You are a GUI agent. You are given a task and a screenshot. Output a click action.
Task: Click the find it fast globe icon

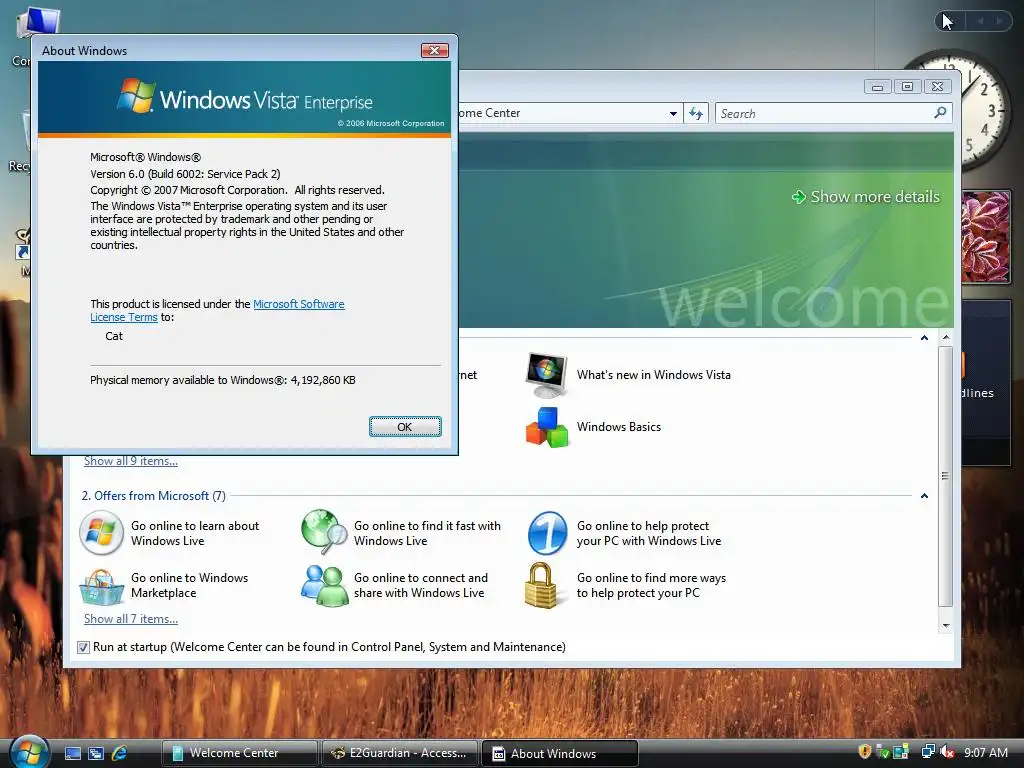click(x=324, y=532)
